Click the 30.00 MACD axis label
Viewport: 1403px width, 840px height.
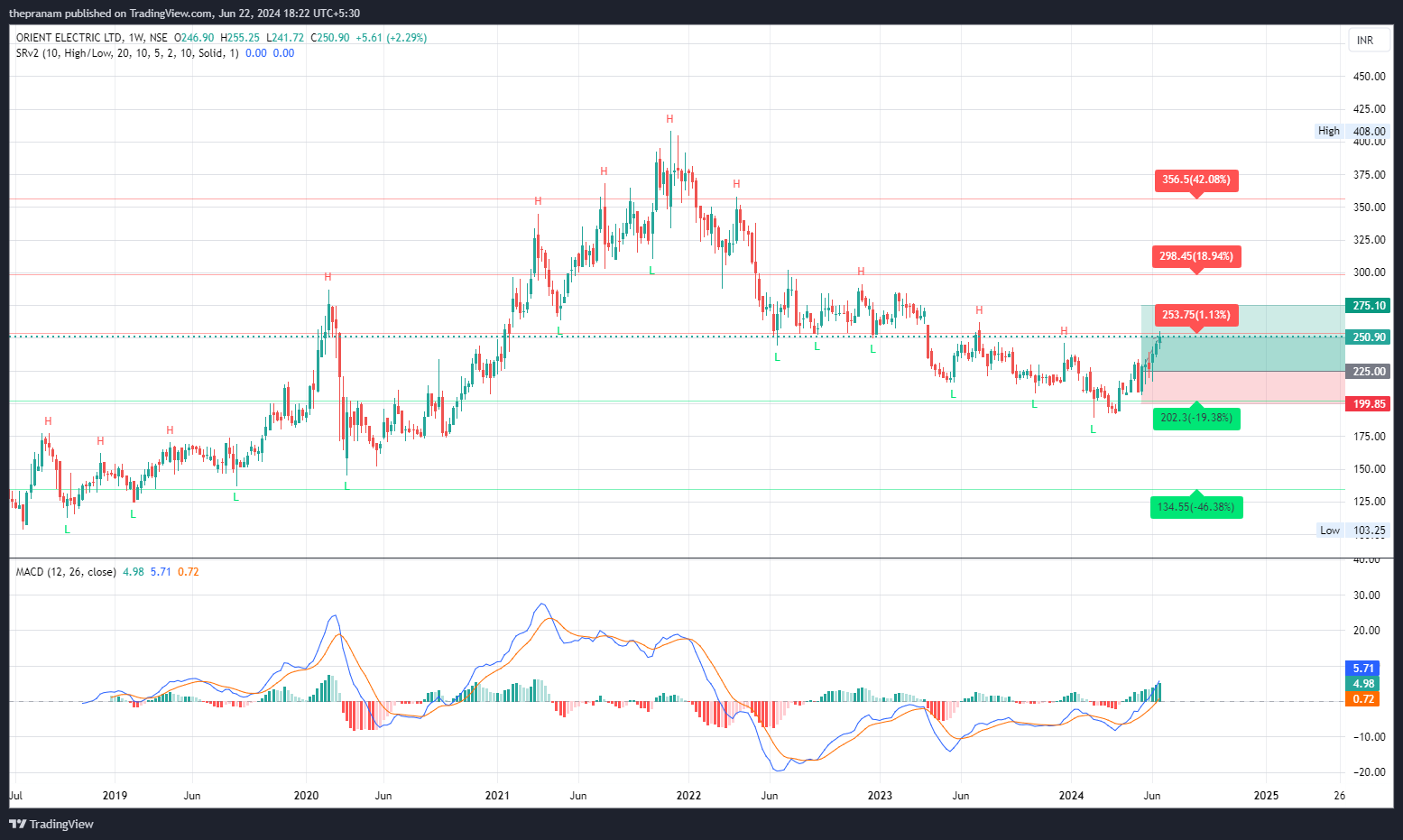pos(1367,595)
